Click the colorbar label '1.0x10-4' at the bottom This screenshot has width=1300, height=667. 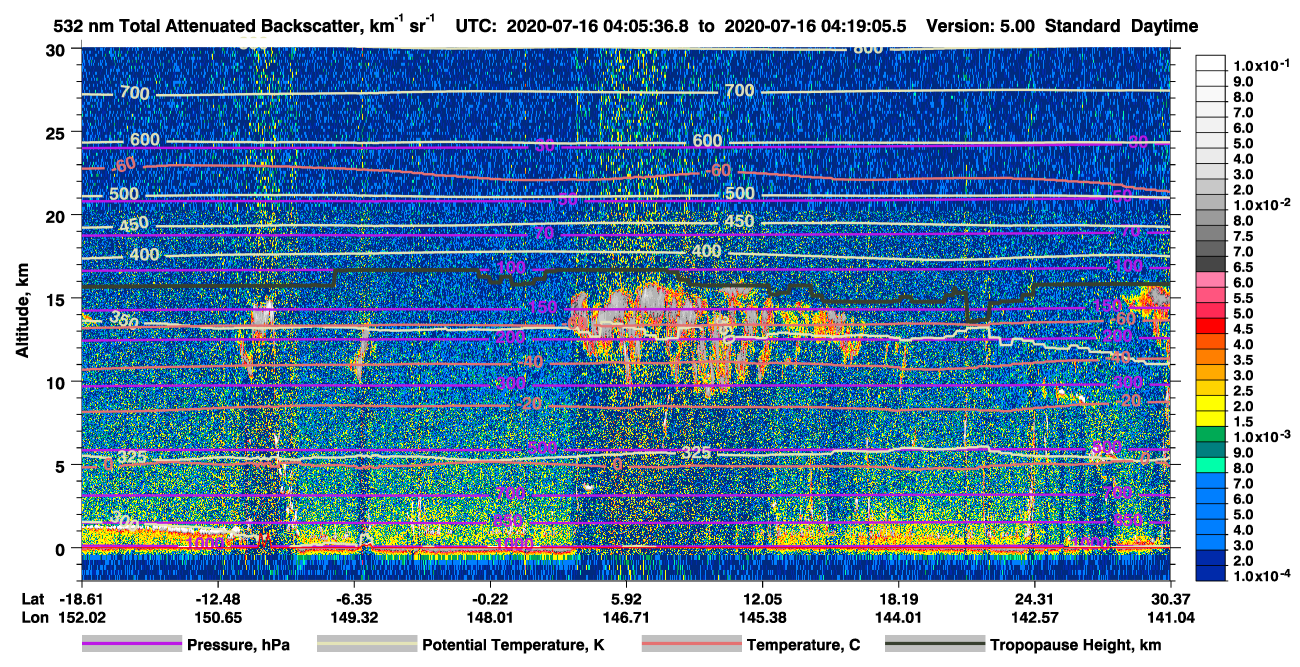1261,576
